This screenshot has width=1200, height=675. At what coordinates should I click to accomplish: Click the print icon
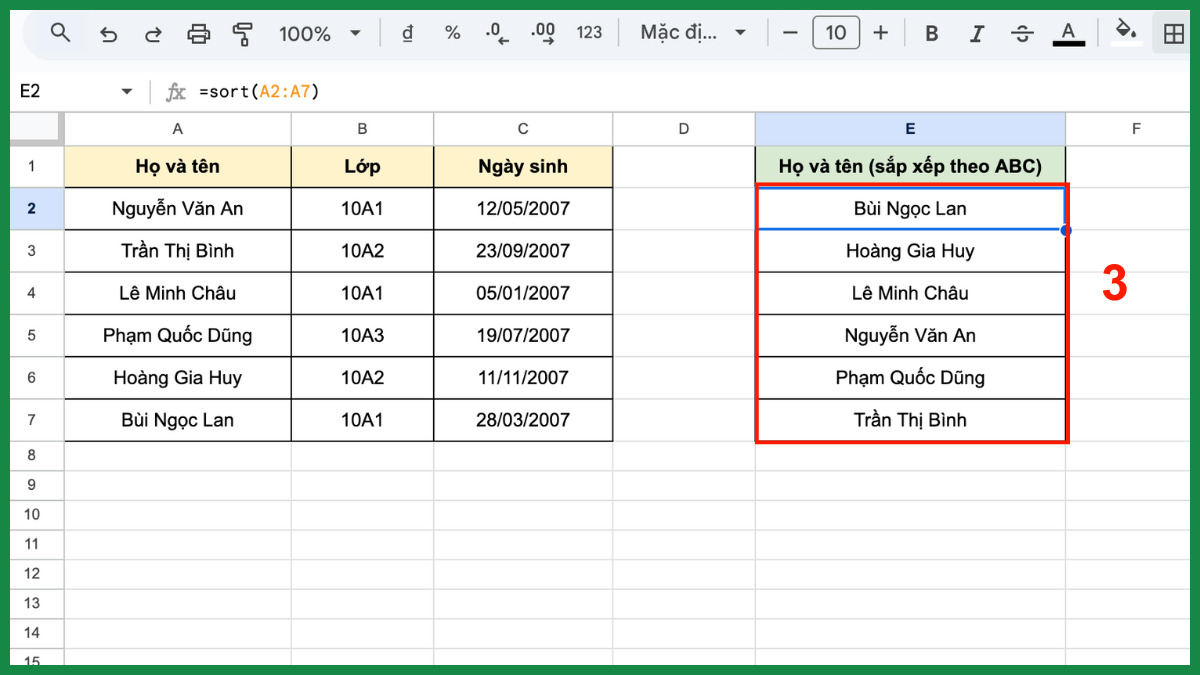click(x=199, y=34)
